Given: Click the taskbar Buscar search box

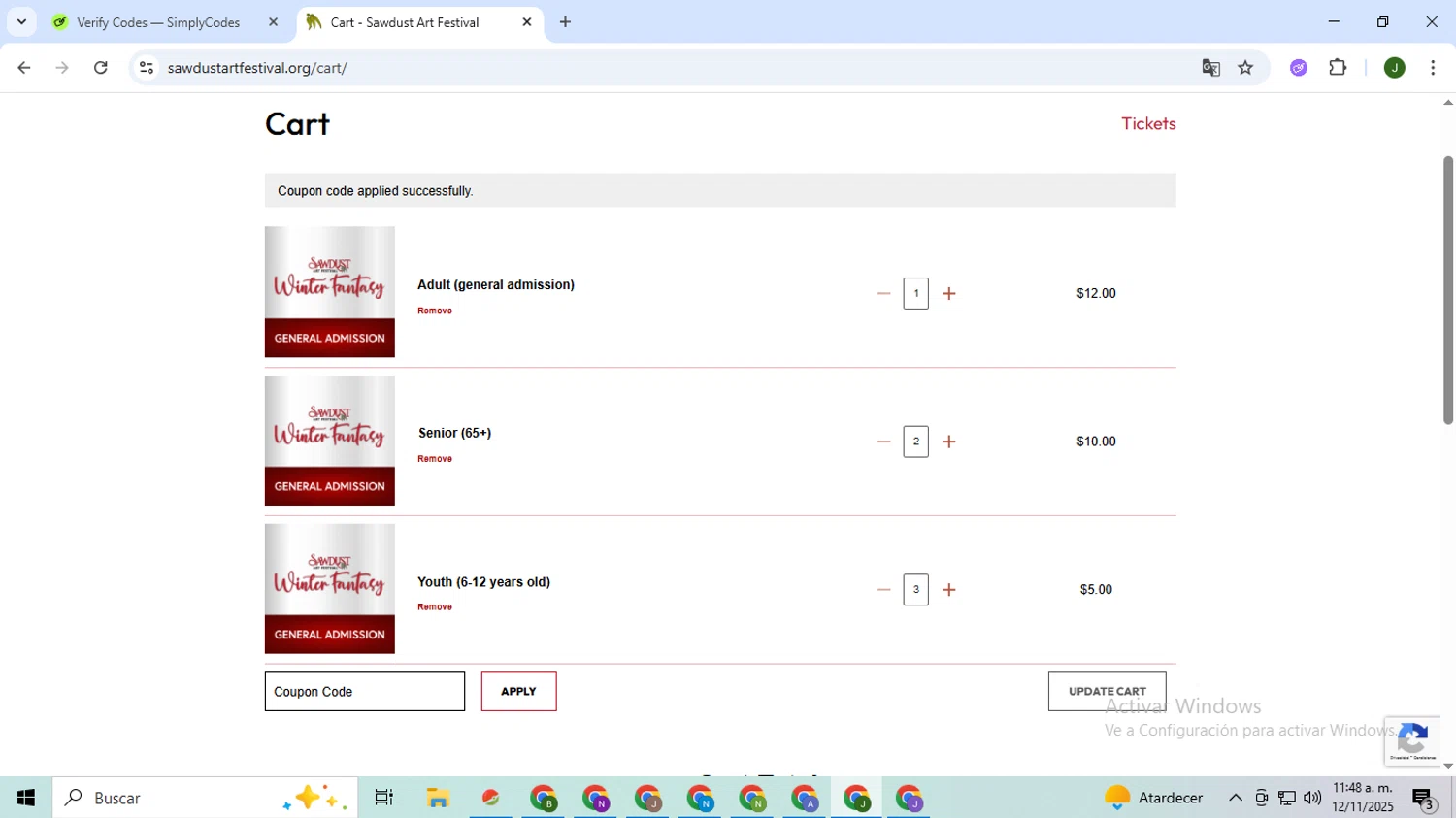Looking at the screenshot, I should pos(205,798).
